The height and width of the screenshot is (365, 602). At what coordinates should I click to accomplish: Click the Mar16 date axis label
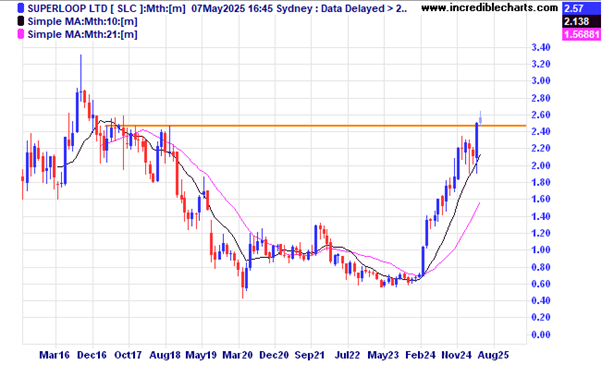click(55, 355)
